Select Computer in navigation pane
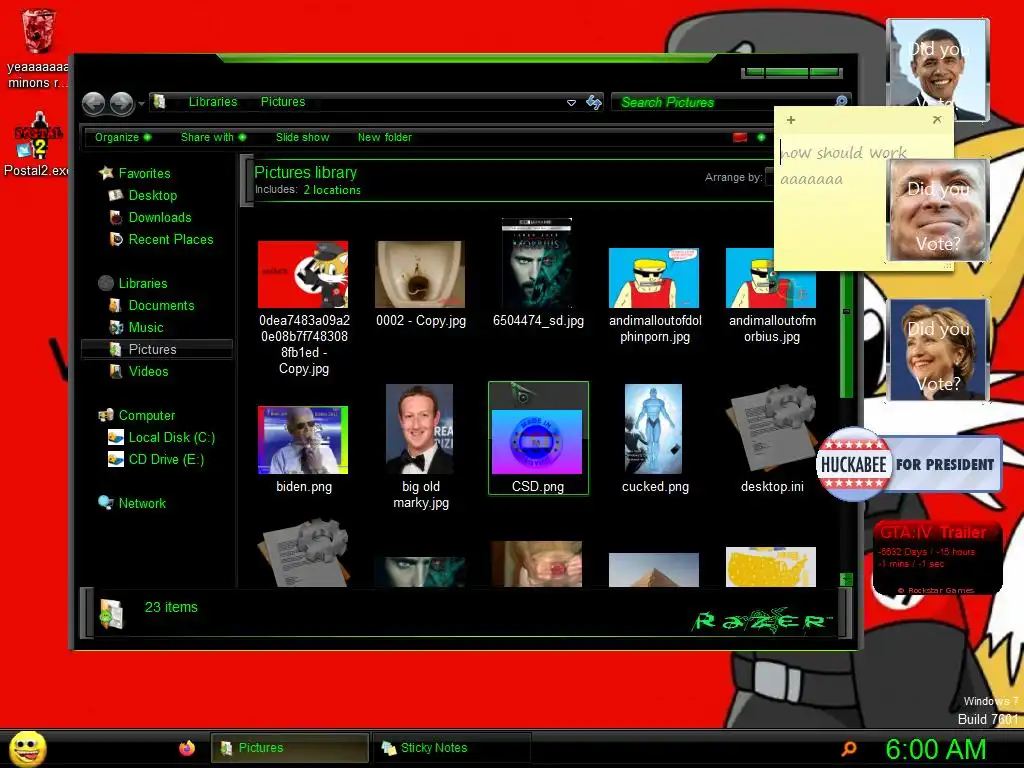 click(x=136, y=415)
